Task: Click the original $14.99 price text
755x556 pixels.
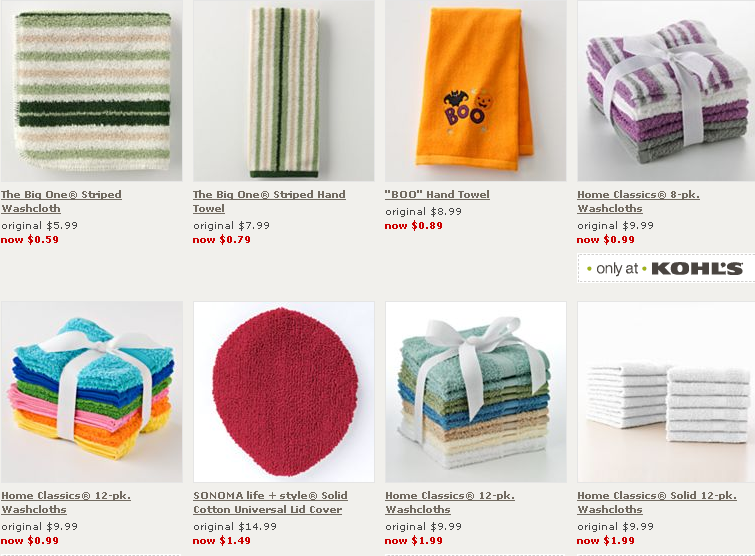Action: coord(235,527)
